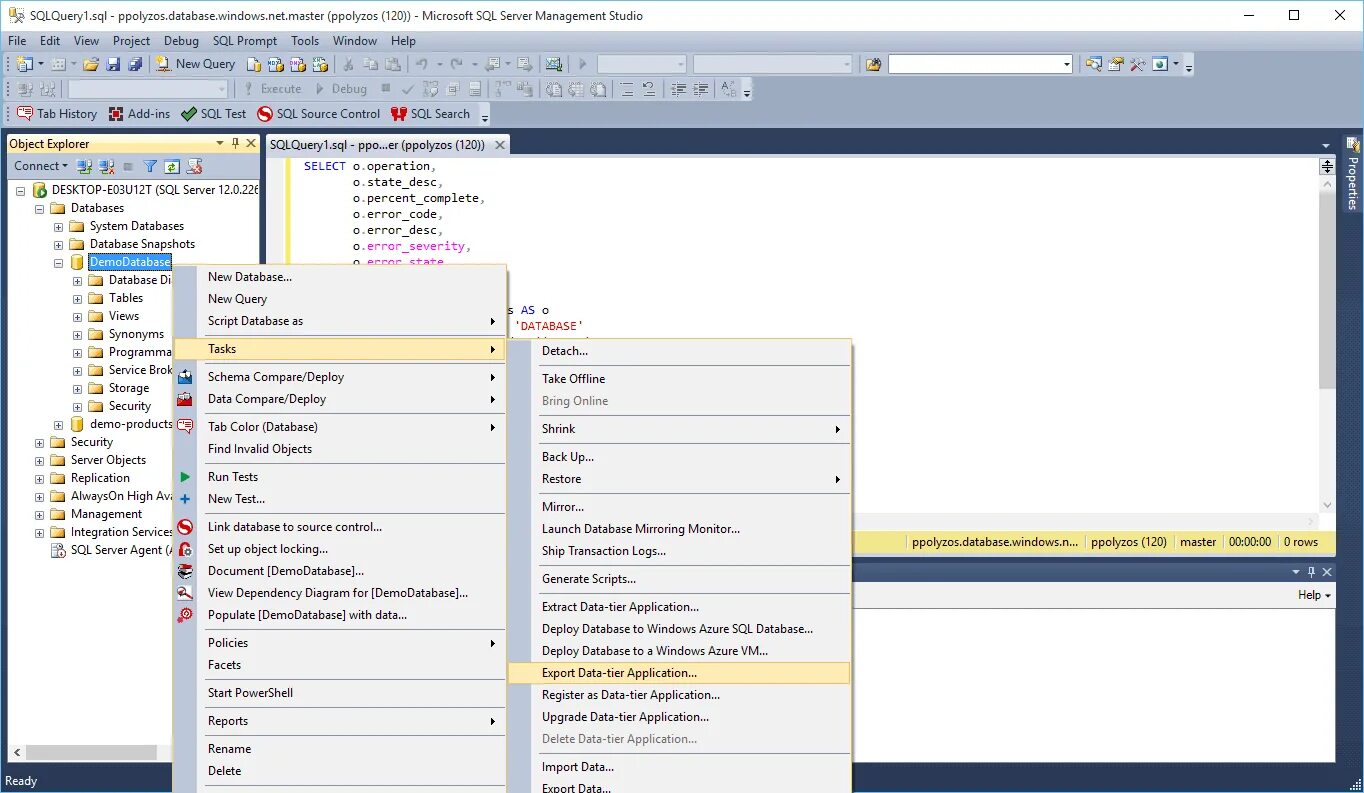This screenshot has width=1364, height=793.
Task: Select the Management tree node
Action: click(x=106, y=514)
